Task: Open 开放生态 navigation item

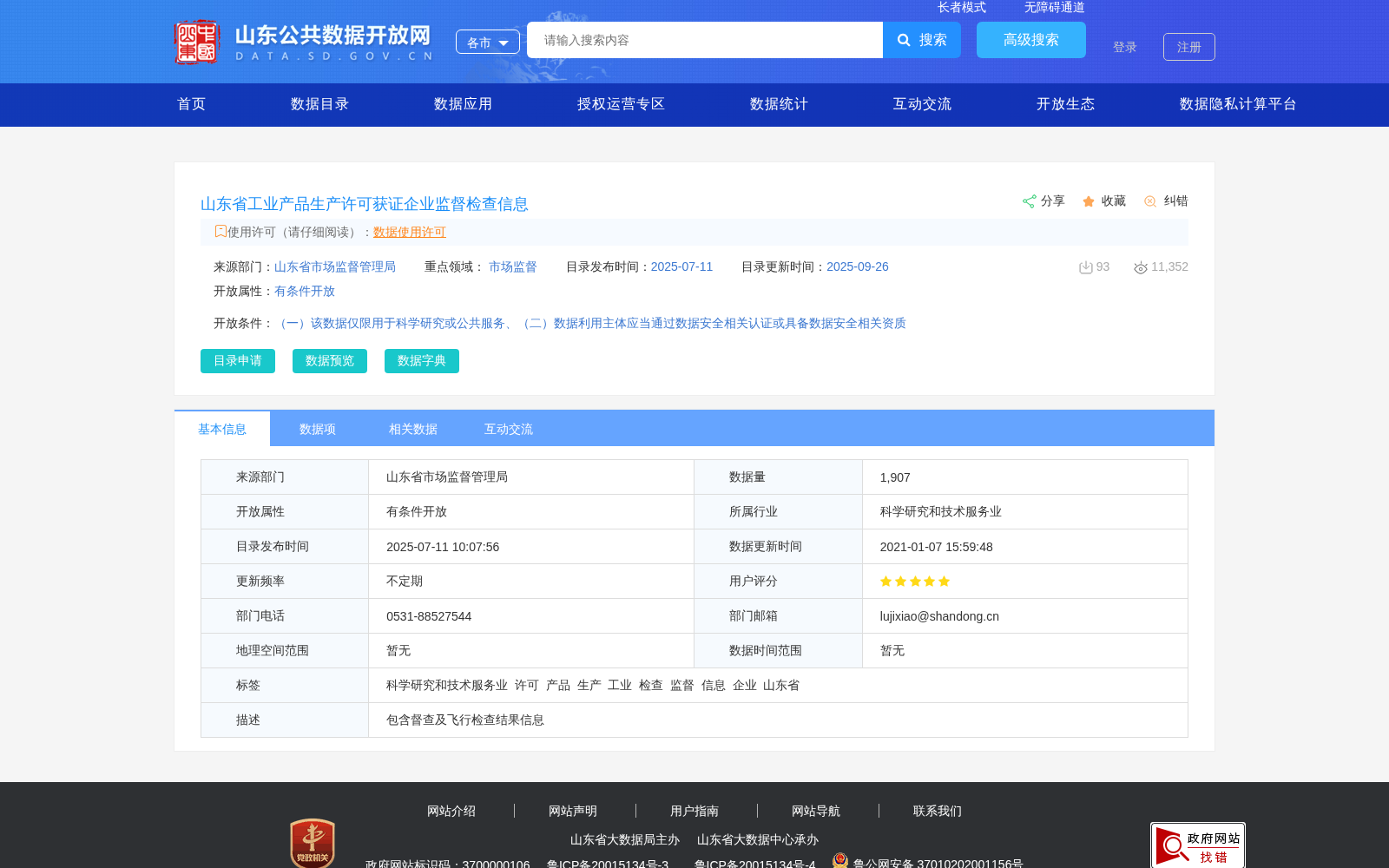Action: pyautogui.click(x=1065, y=104)
